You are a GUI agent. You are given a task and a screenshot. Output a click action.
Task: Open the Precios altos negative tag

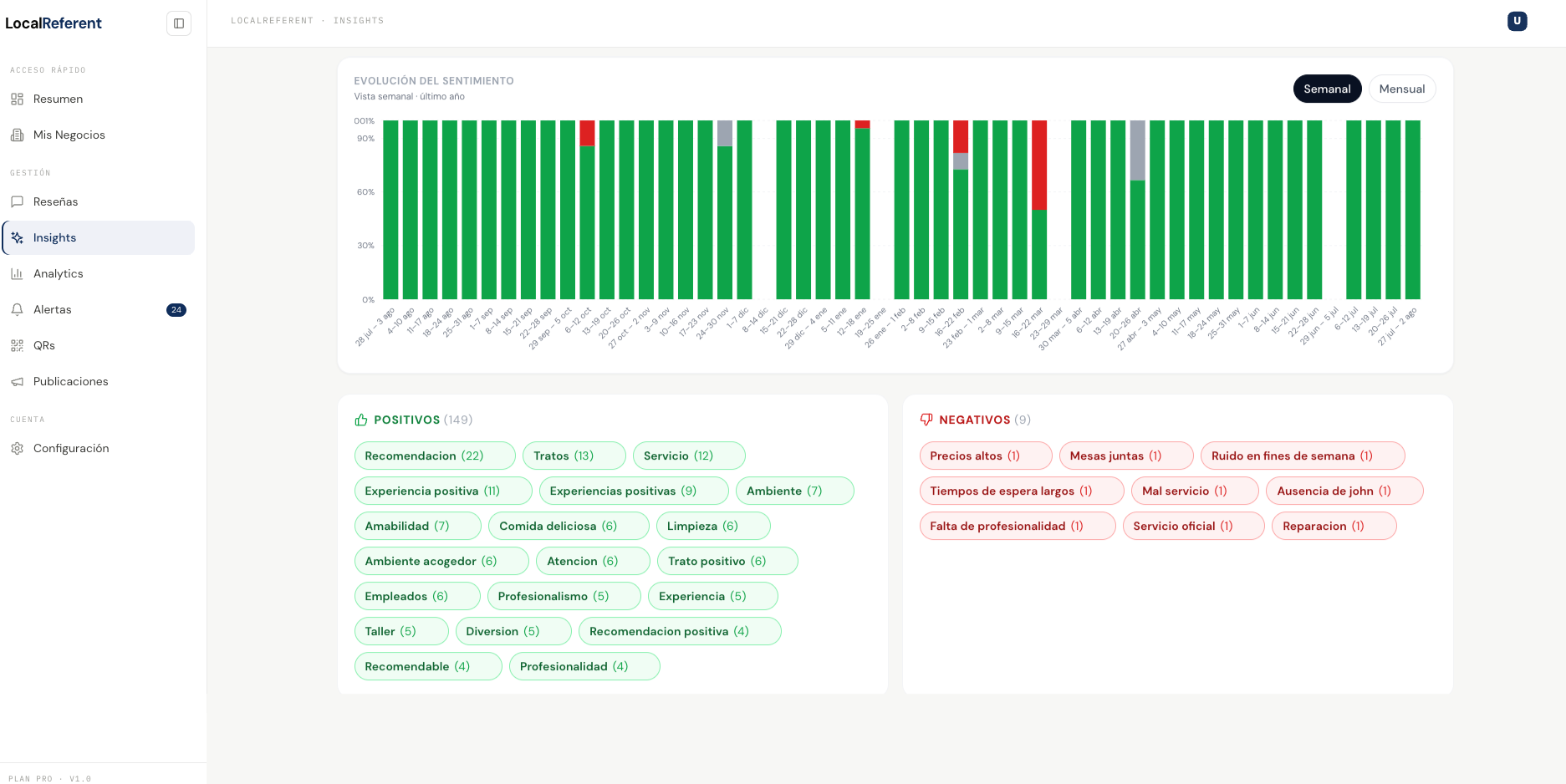click(986, 456)
